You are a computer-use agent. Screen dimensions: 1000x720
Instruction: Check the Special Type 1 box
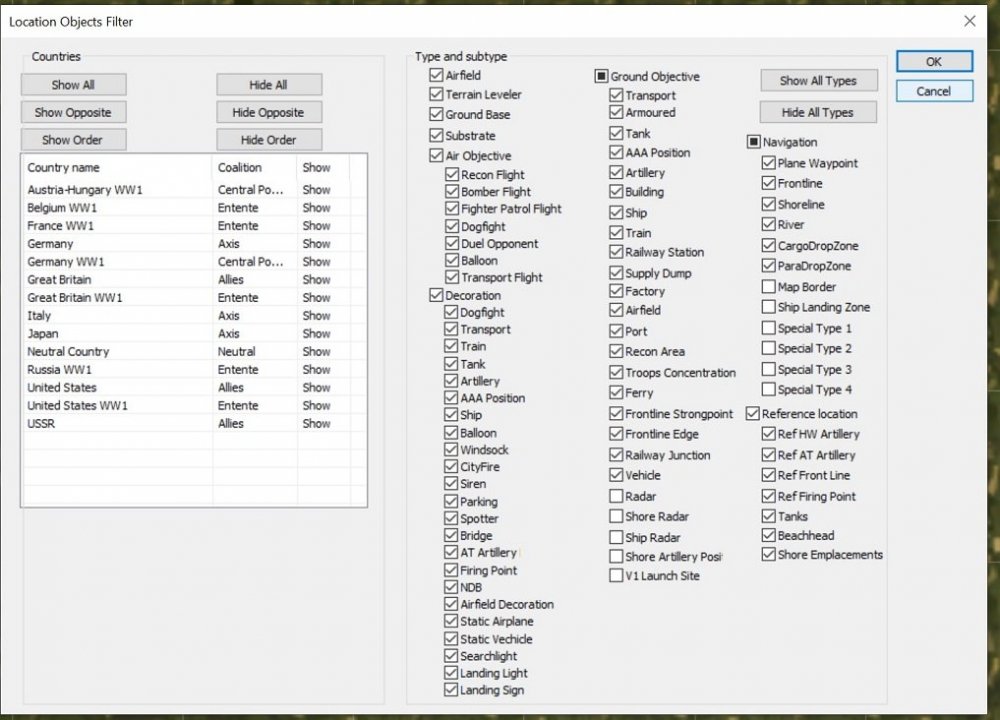(768, 328)
